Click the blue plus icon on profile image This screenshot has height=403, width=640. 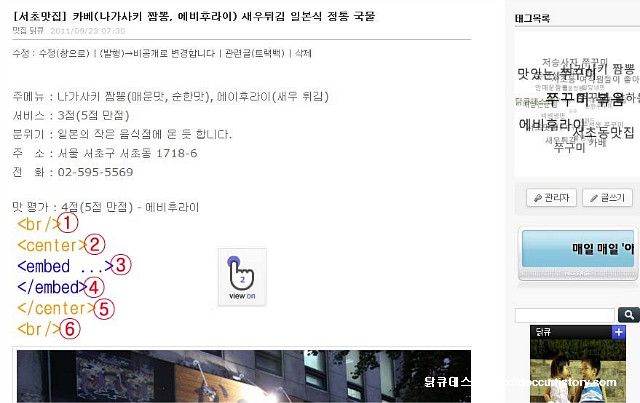(x=619, y=332)
